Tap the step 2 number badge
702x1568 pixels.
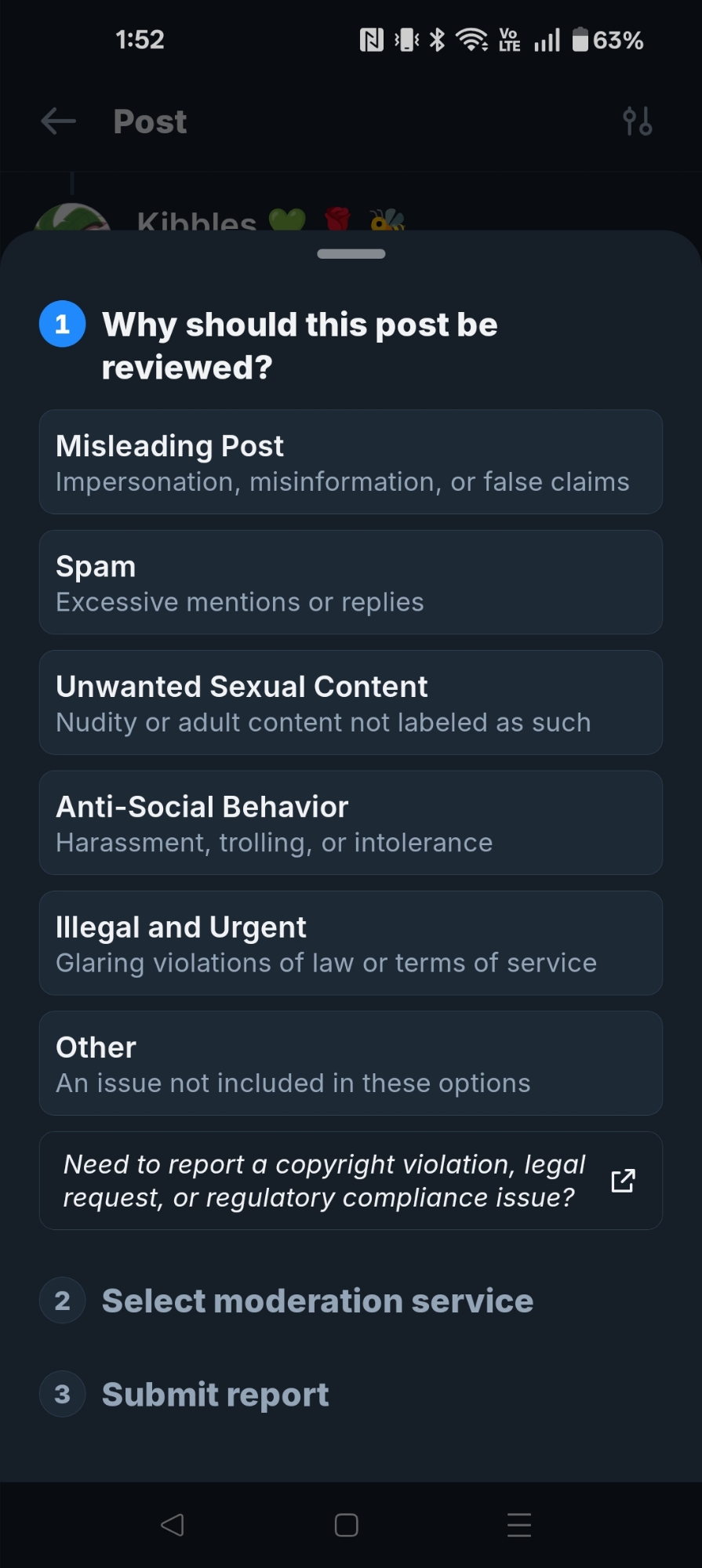pos(63,1301)
